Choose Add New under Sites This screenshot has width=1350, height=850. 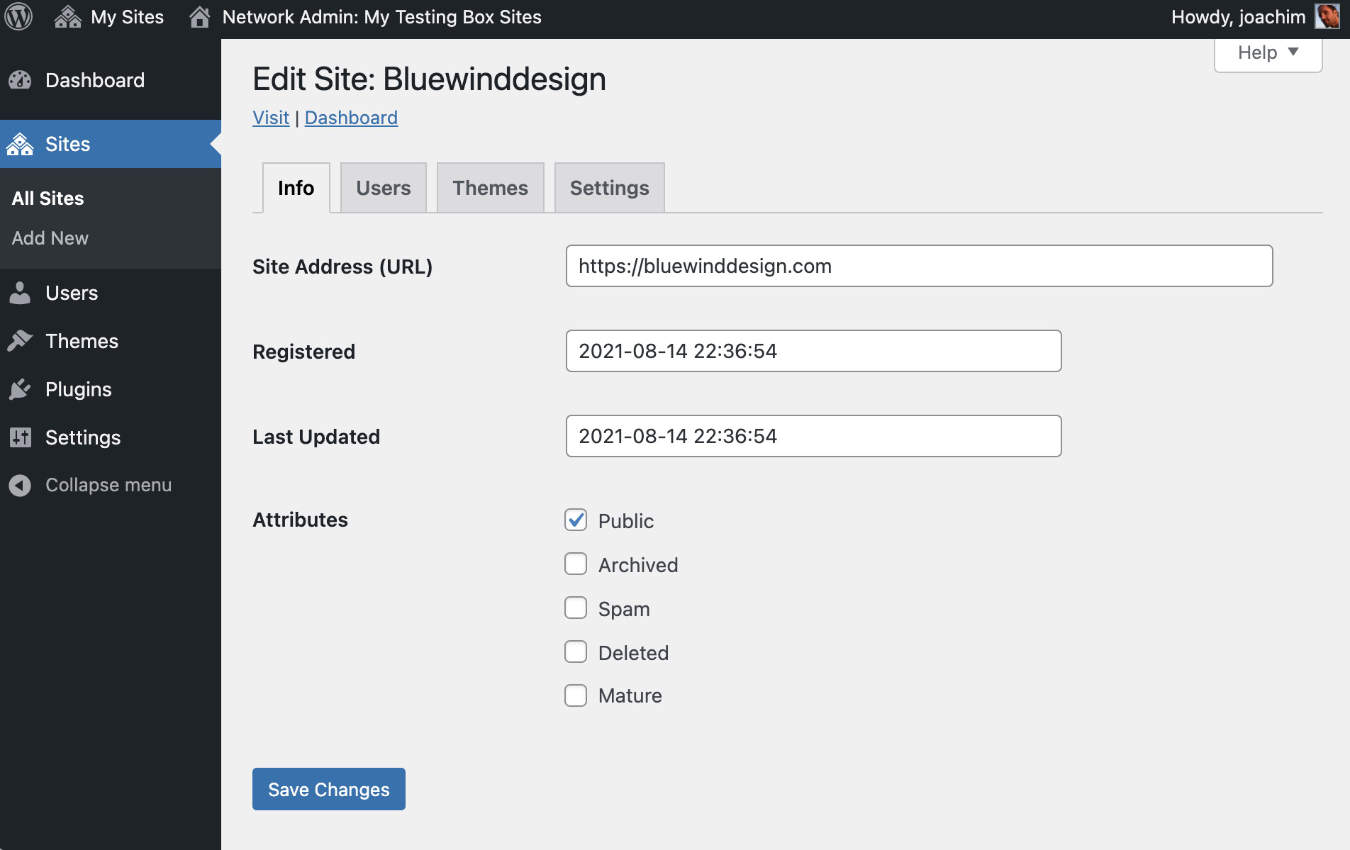[50, 238]
